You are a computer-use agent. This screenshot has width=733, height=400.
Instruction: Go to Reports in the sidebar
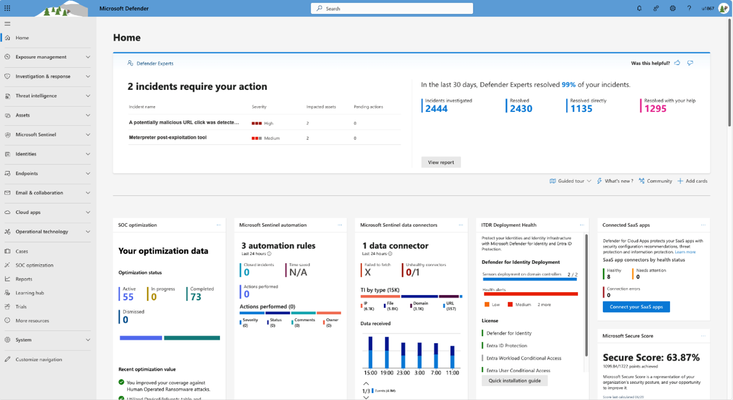pos(24,279)
